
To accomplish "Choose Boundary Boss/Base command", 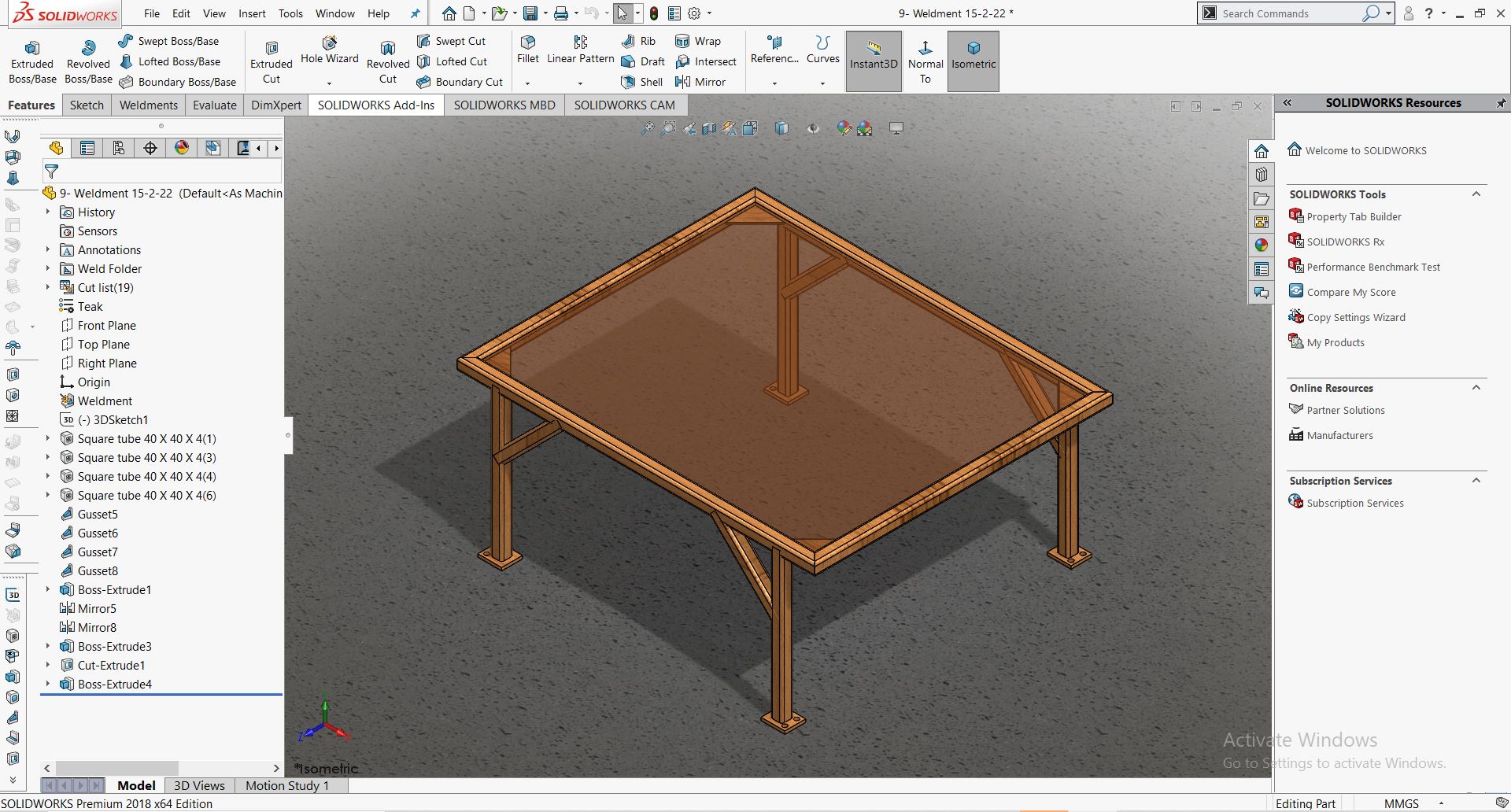I will click(x=177, y=82).
